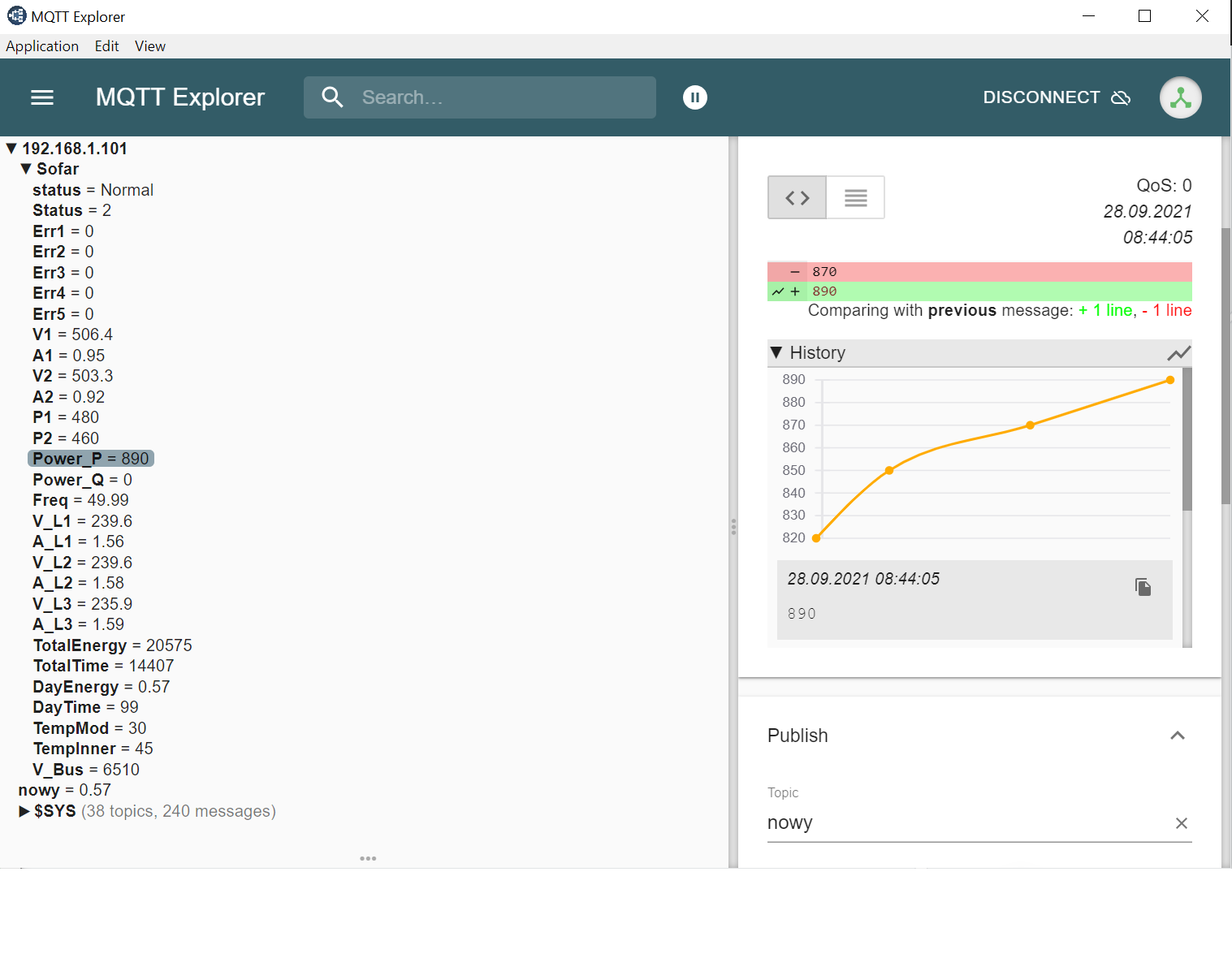Select the 'V_L1 = 239.6' topic
Image resolution: width=1232 pixels, height=958 pixels.
click(x=82, y=521)
